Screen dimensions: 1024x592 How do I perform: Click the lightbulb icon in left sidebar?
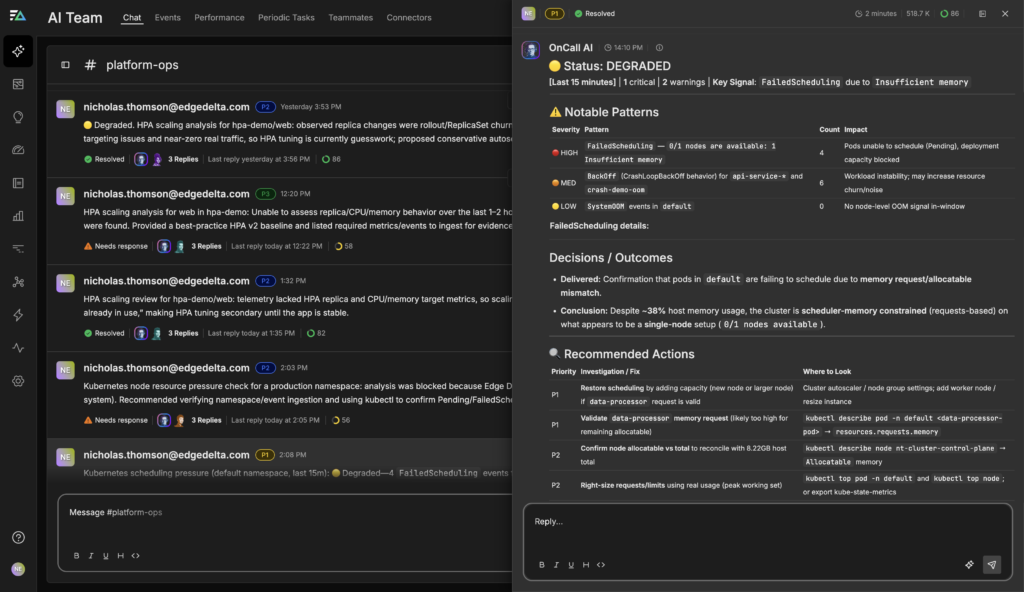[18, 117]
